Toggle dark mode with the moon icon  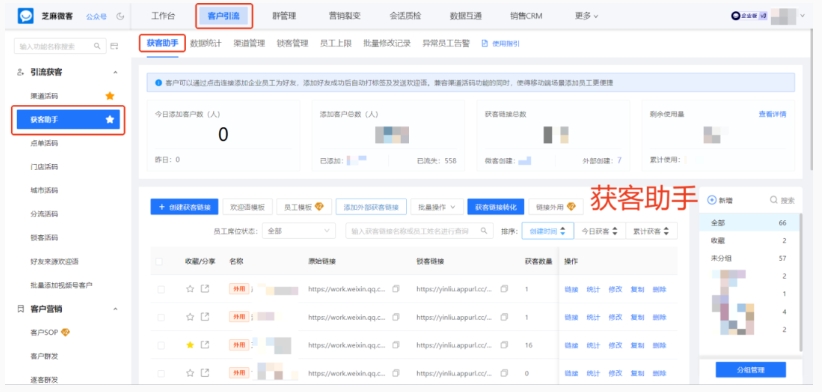click(x=120, y=16)
